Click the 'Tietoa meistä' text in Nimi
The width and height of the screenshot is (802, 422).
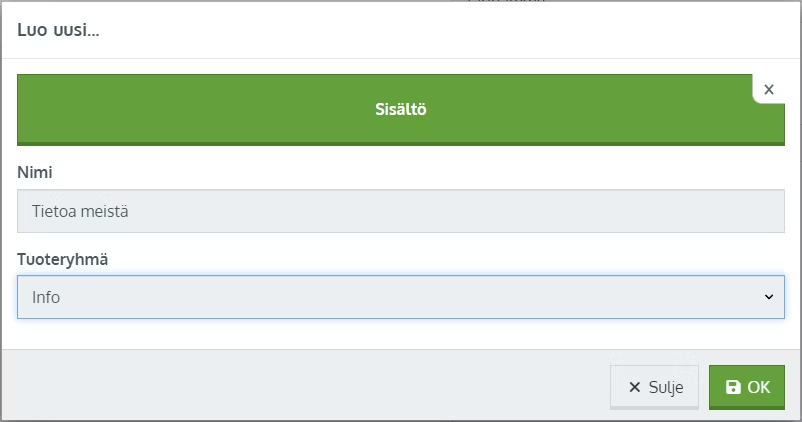(x=80, y=212)
